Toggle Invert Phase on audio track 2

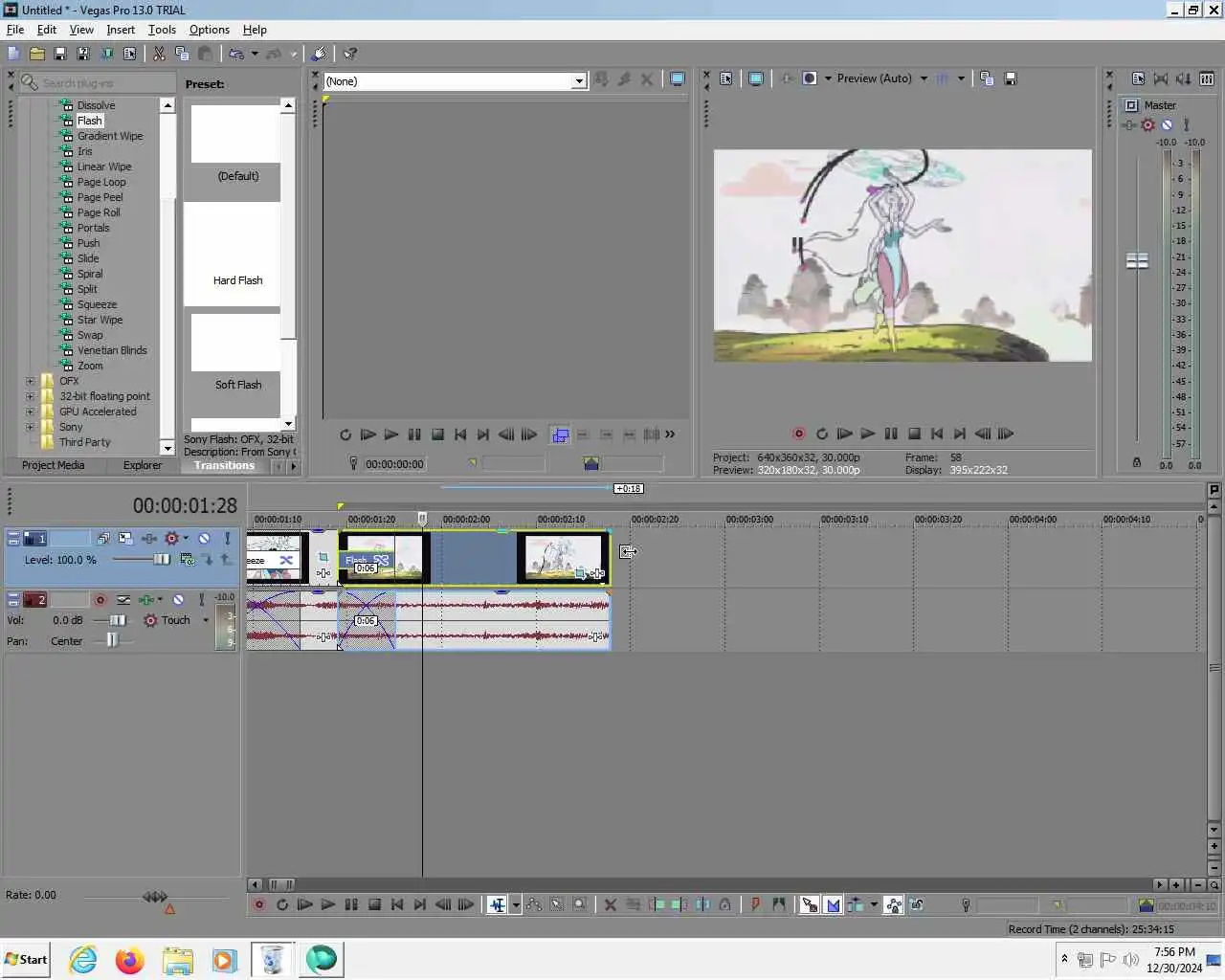coord(123,599)
